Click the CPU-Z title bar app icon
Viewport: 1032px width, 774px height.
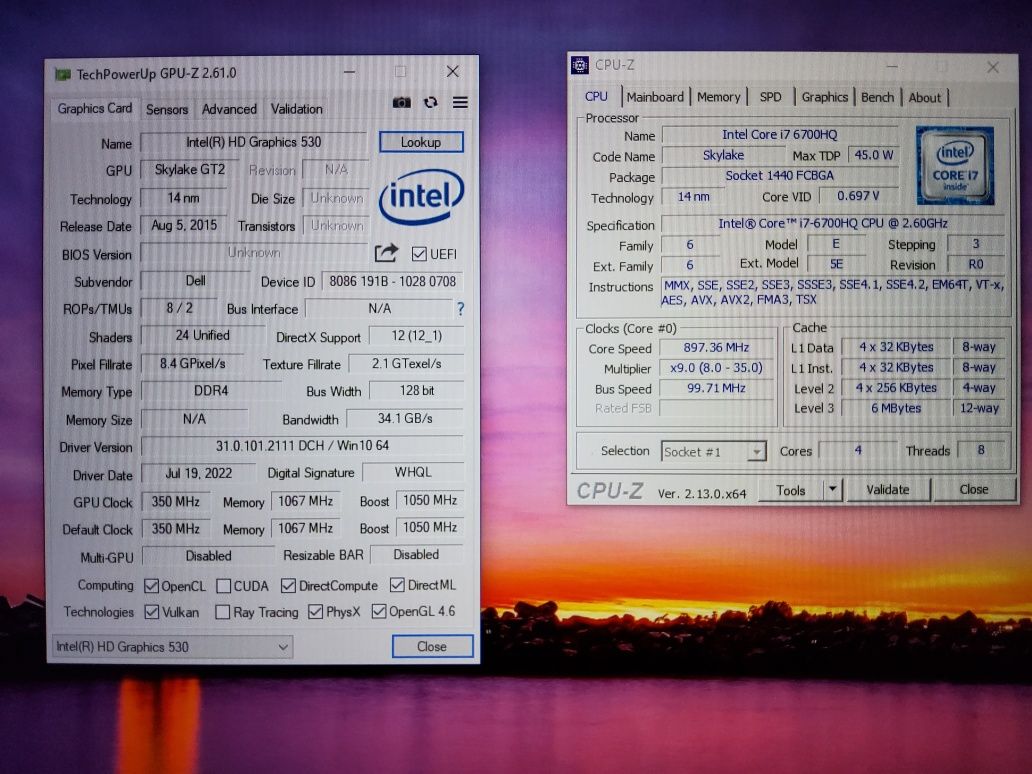click(x=580, y=65)
